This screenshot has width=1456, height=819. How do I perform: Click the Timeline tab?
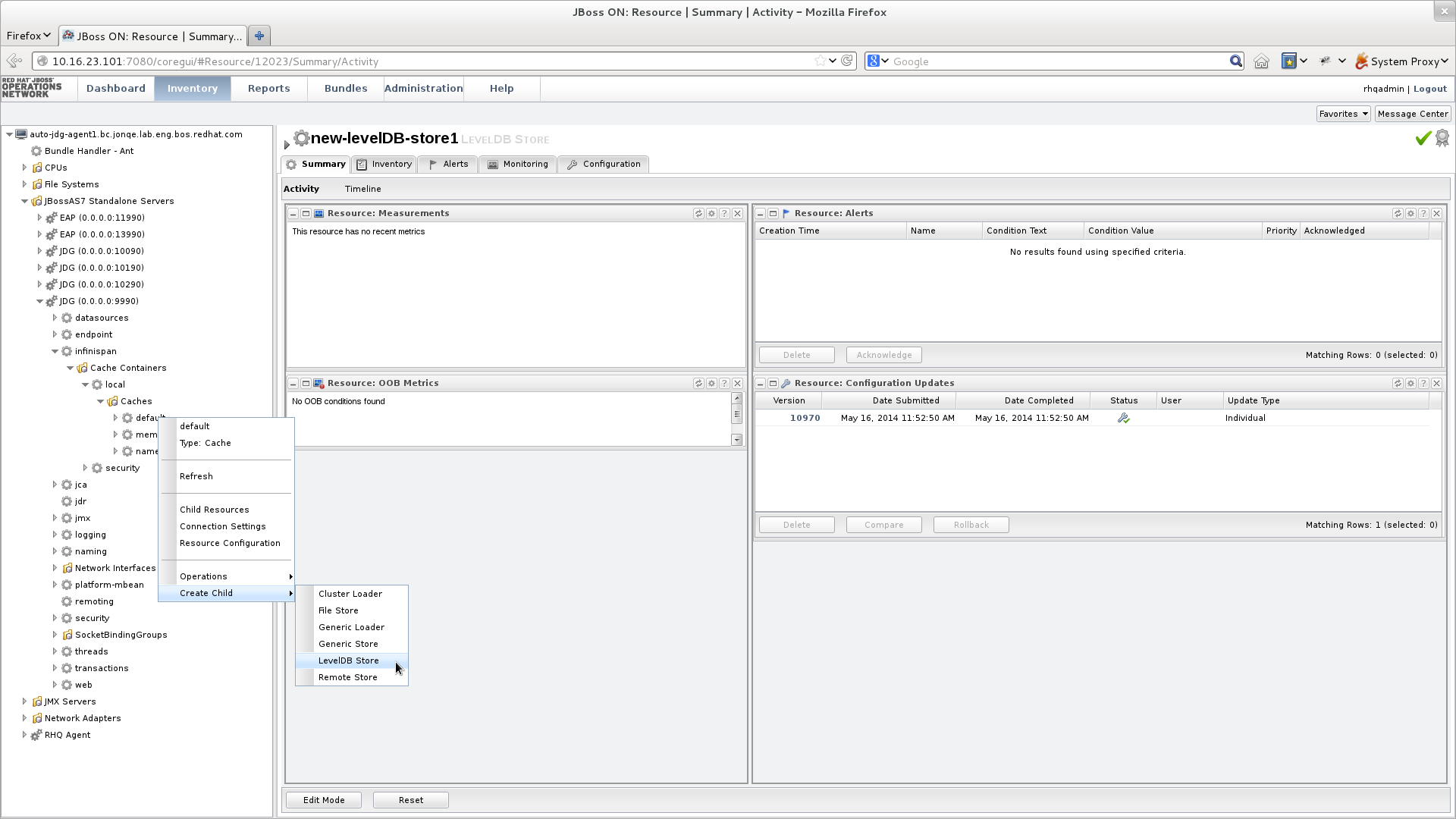[x=362, y=189]
